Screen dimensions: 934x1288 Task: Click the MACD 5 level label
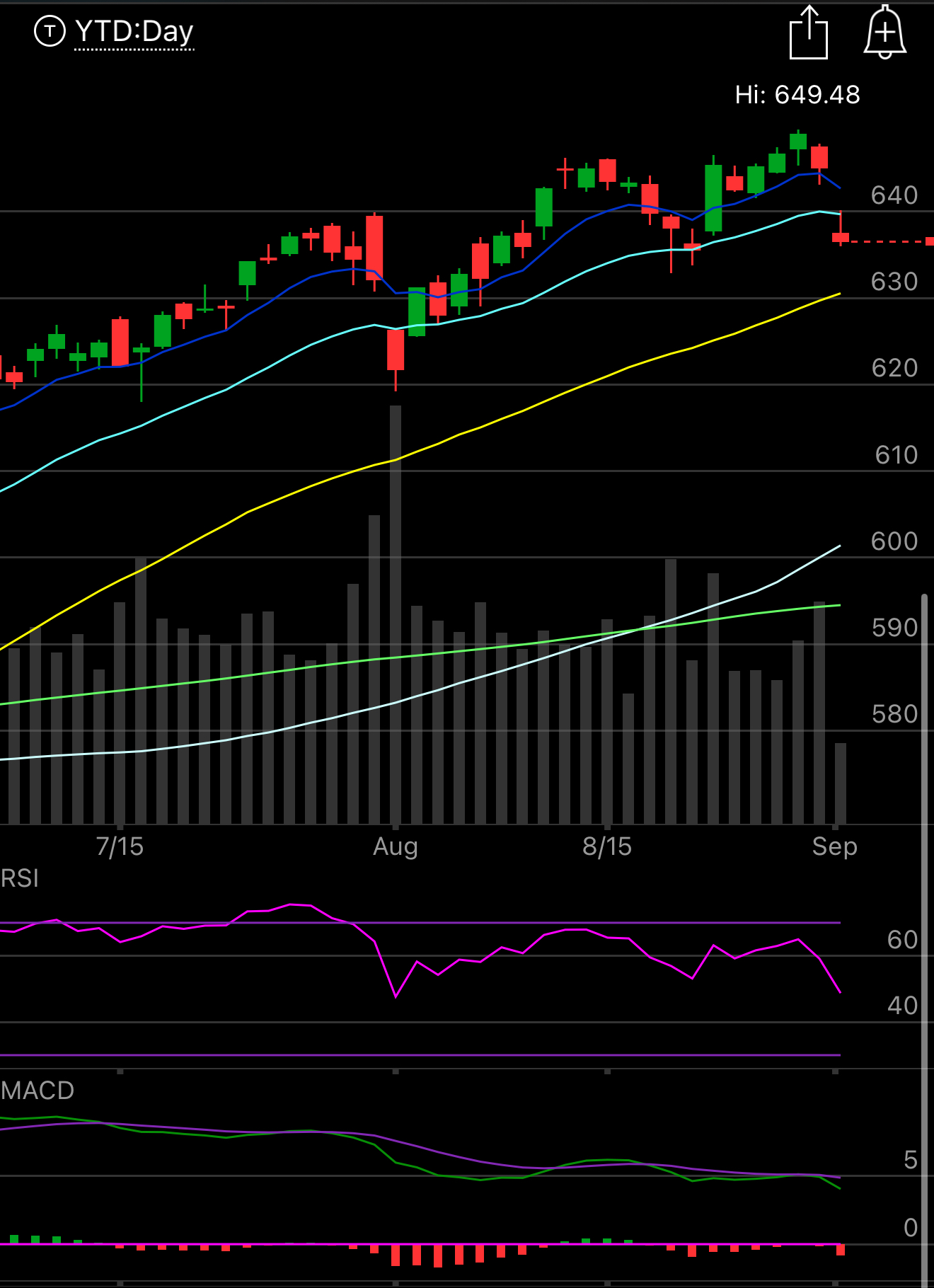[x=911, y=1160]
